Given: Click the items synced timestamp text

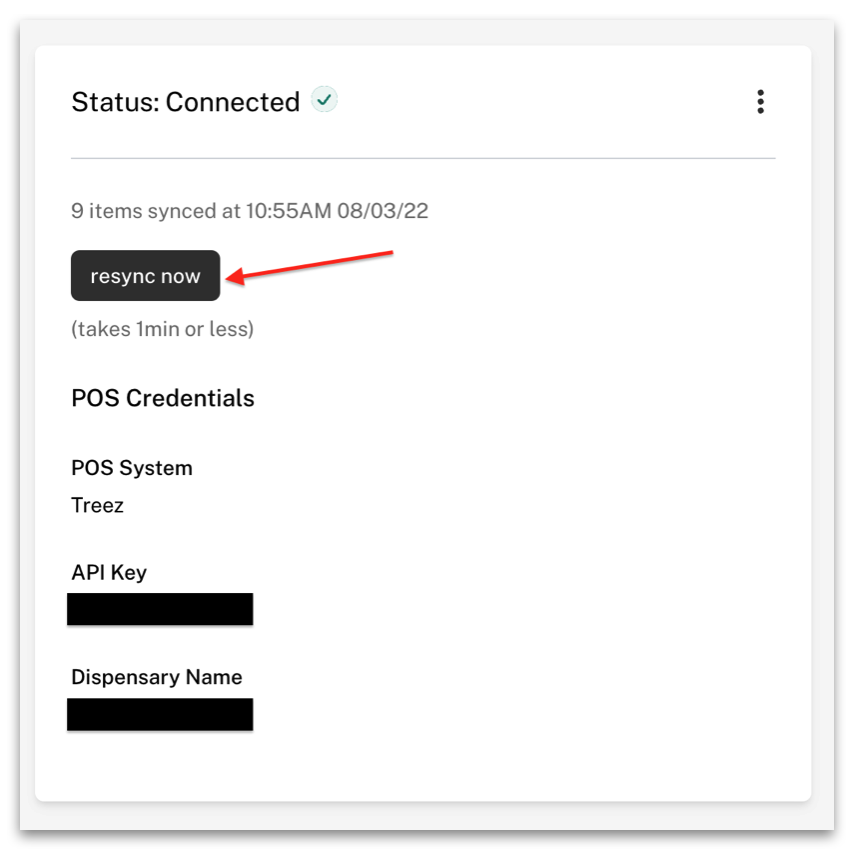Looking at the screenshot, I should coord(250,211).
